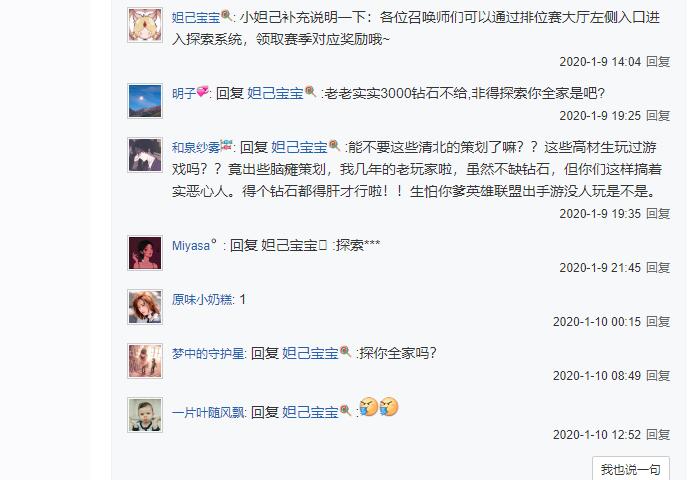
Task: Click the second angry emoji in last comment
Action: click(389, 407)
